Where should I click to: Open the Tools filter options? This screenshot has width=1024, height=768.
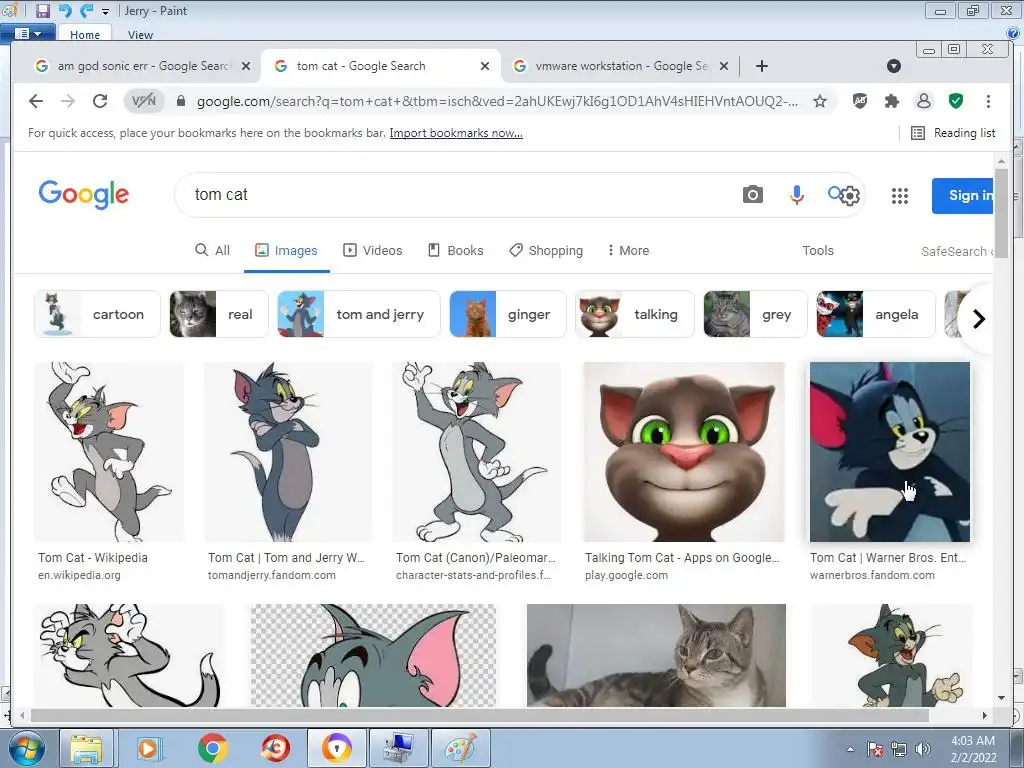click(x=818, y=251)
